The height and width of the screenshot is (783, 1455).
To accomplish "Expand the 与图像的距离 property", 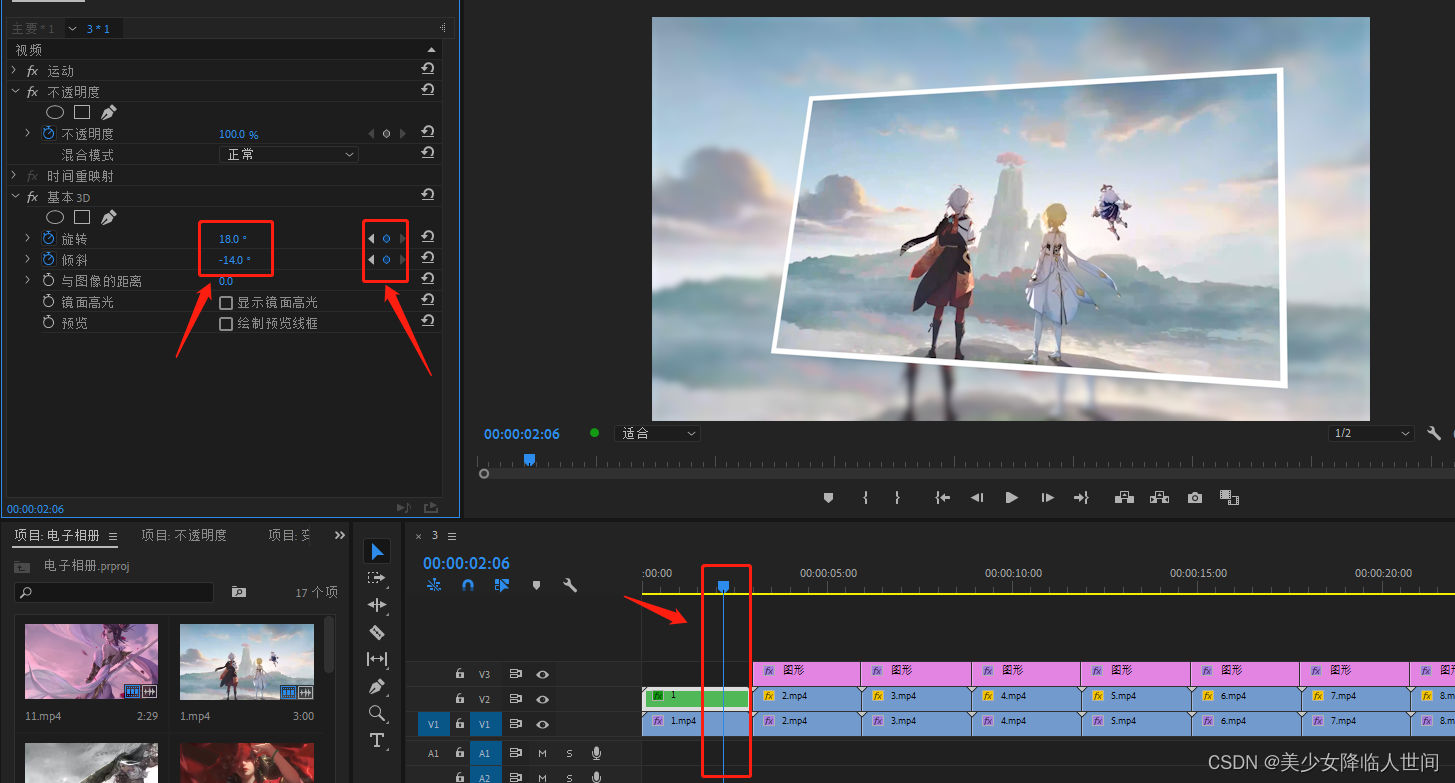I will [28, 280].
